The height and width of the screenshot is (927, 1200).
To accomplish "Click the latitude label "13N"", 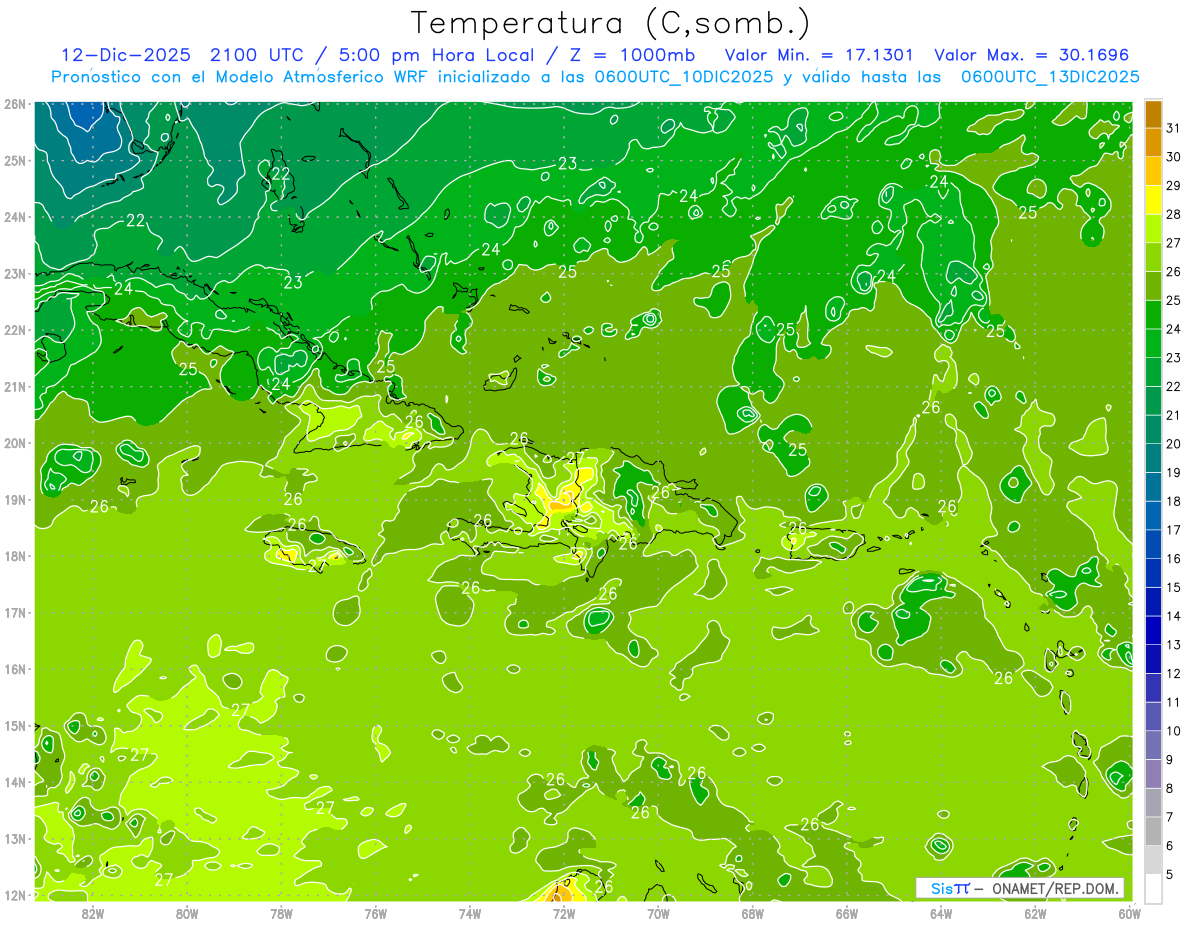I will pyautogui.click(x=14, y=839).
